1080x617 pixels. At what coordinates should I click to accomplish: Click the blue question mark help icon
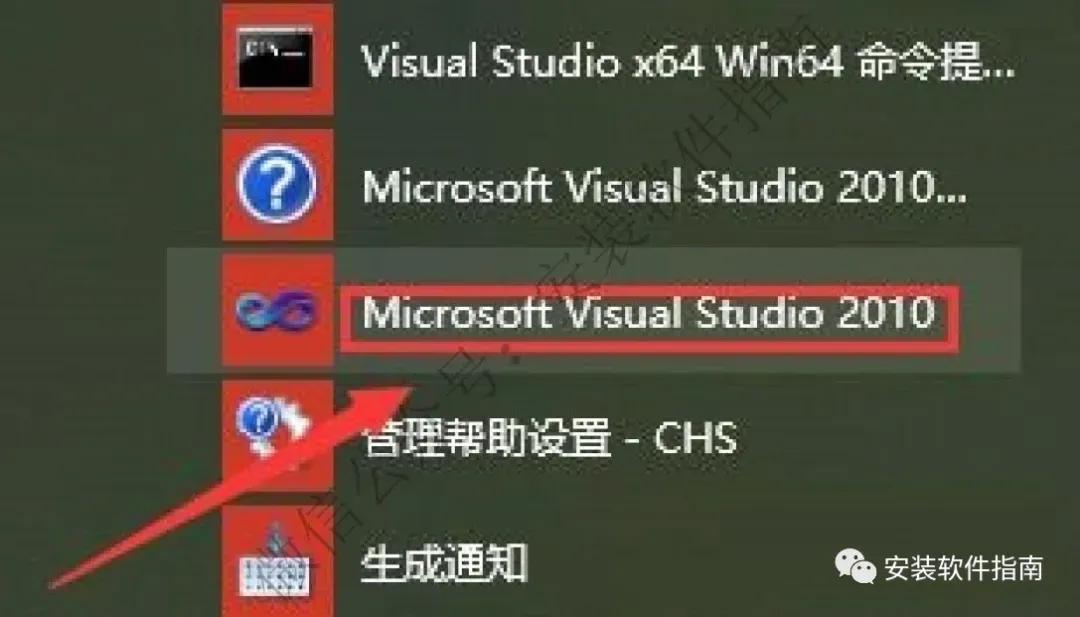276,184
